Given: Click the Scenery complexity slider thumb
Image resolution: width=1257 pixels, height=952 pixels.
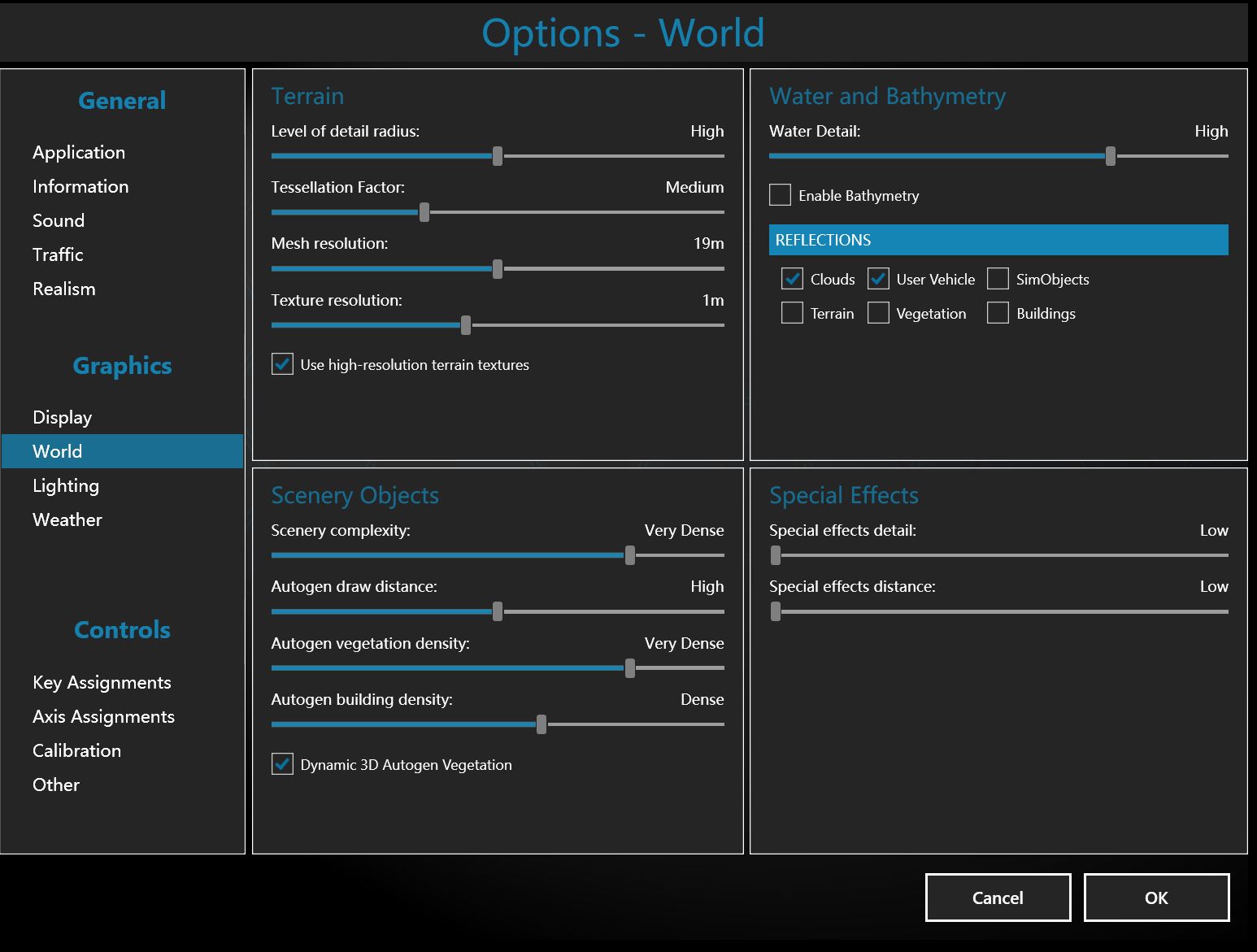Looking at the screenshot, I should click(x=630, y=555).
